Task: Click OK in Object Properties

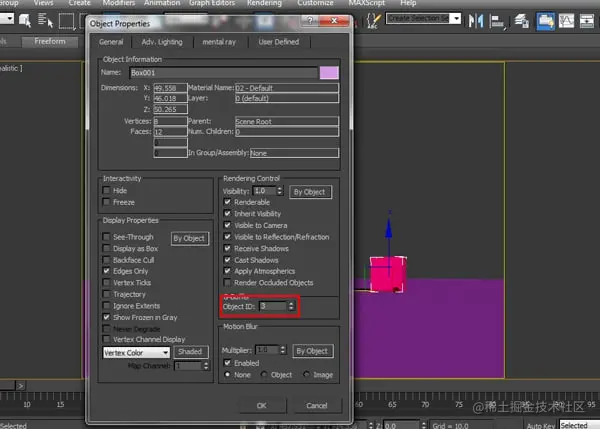Action: click(262, 406)
